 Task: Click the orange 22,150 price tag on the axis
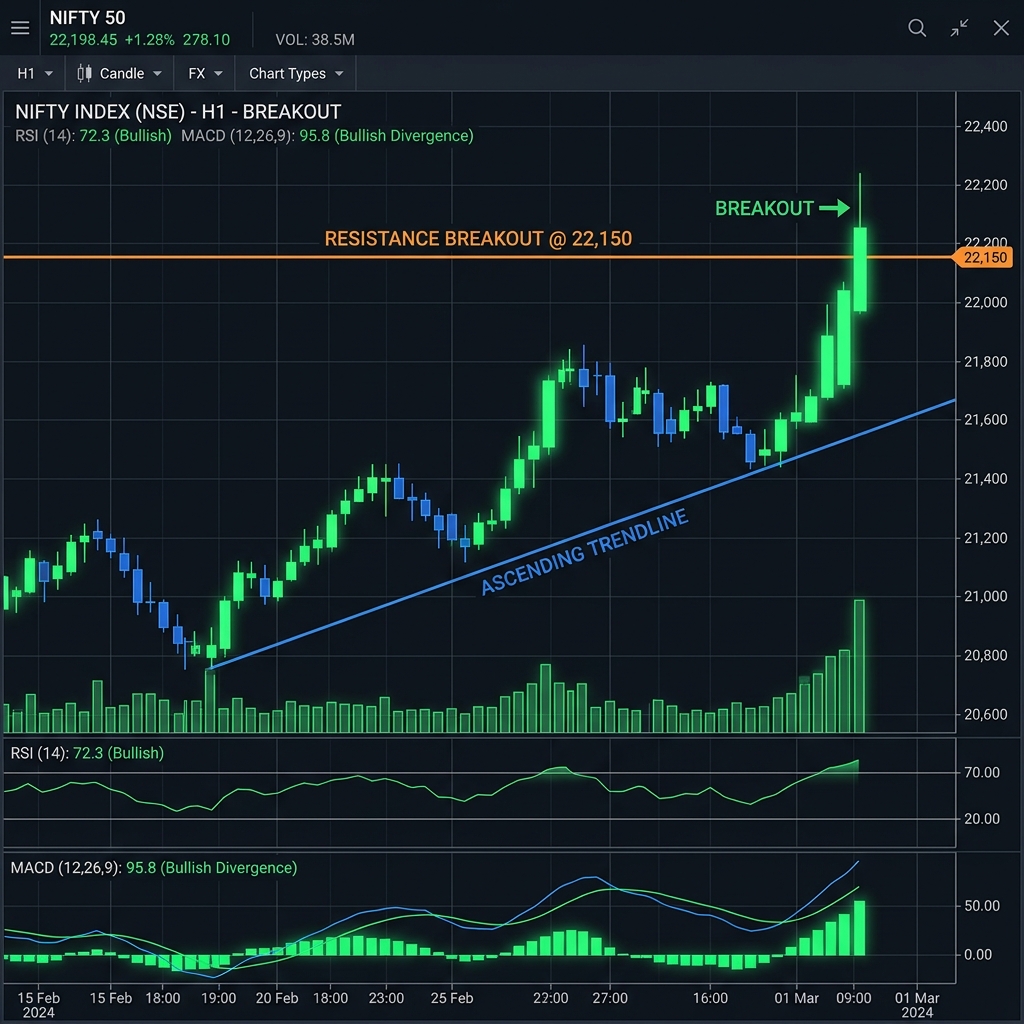pos(983,257)
